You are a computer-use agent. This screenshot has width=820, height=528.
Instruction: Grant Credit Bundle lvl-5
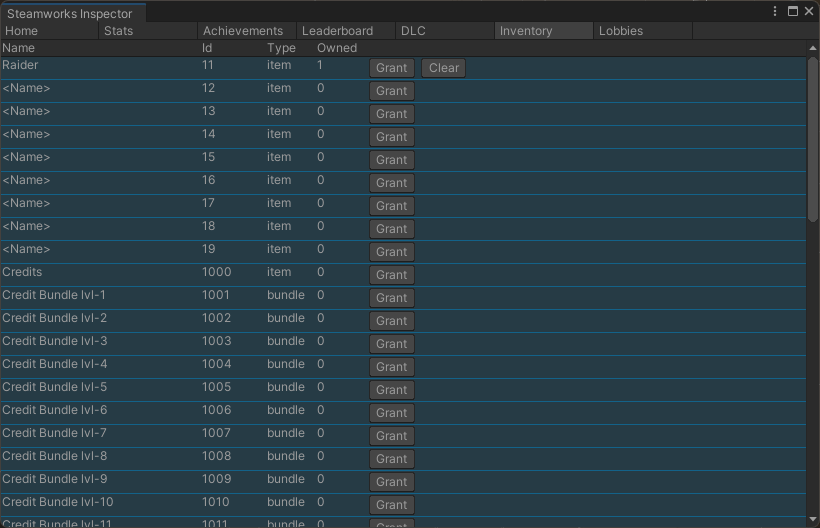click(392, 390)
